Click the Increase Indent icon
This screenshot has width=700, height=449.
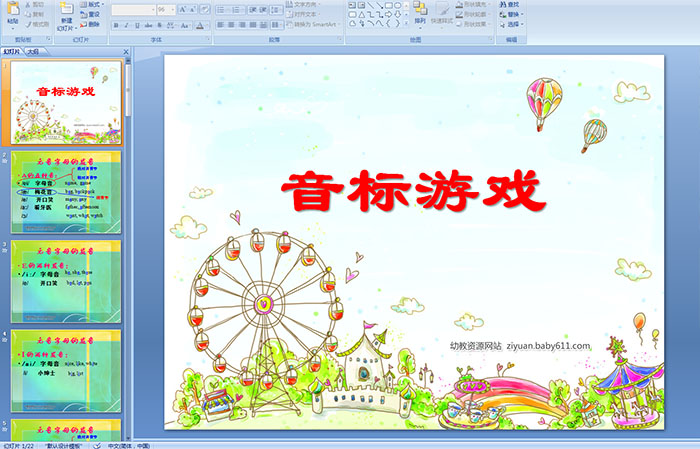pyautogui.click(x=263, y=10)
